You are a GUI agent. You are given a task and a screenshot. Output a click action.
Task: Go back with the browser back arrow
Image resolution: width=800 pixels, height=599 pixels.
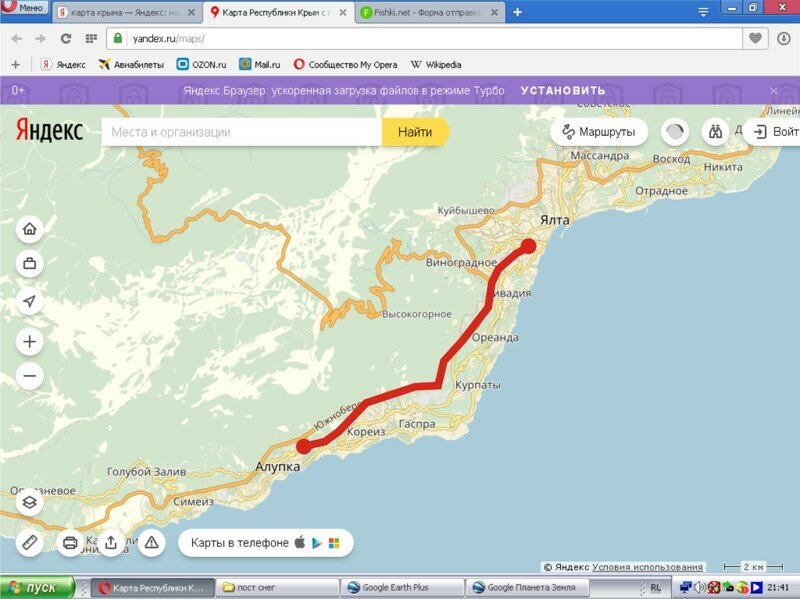16,38
